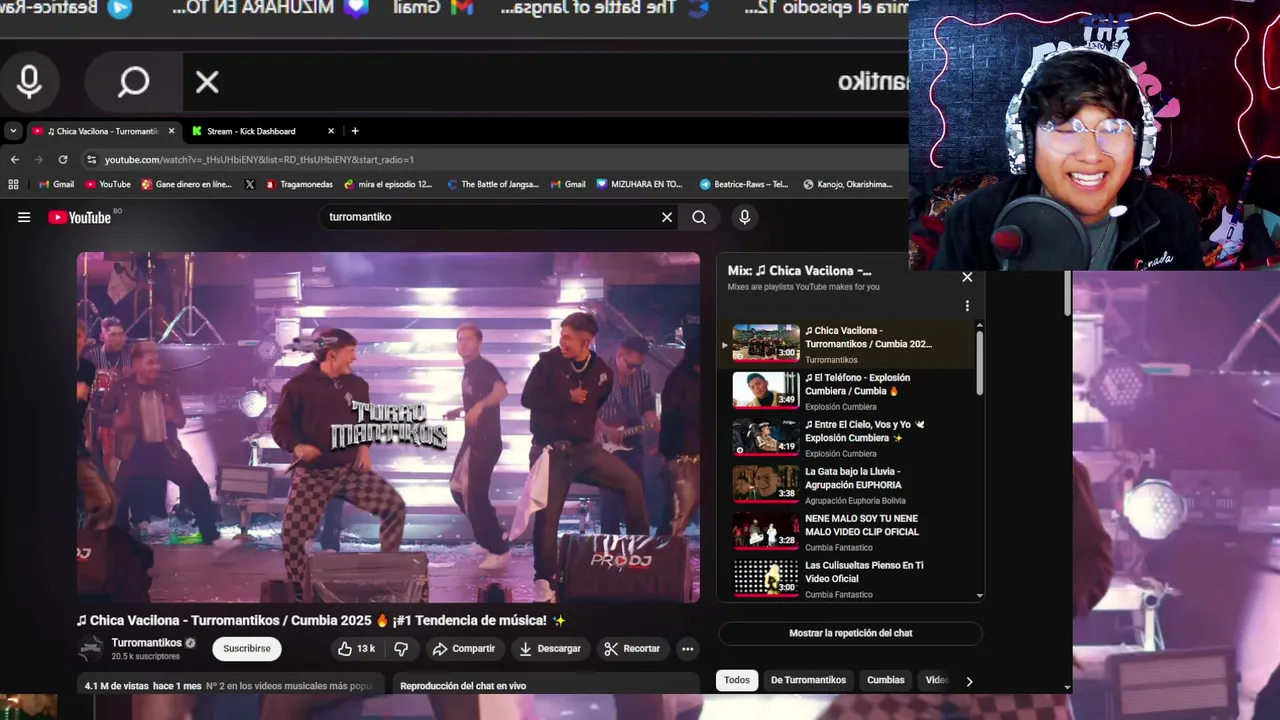Click the page scrollbar down arrow

pyautogui.click(x=1067, y=687)
